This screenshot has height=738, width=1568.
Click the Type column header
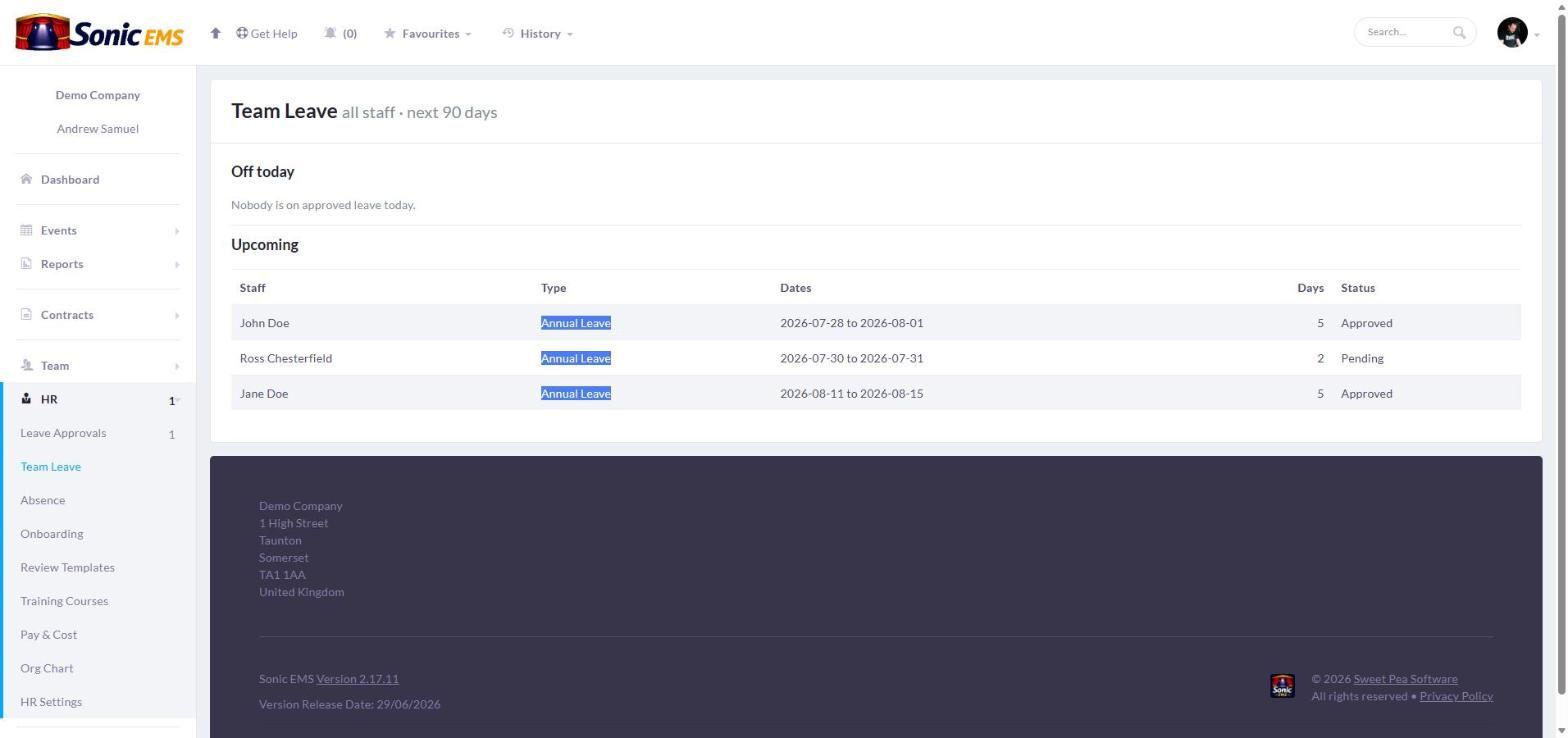click(554, 288)
